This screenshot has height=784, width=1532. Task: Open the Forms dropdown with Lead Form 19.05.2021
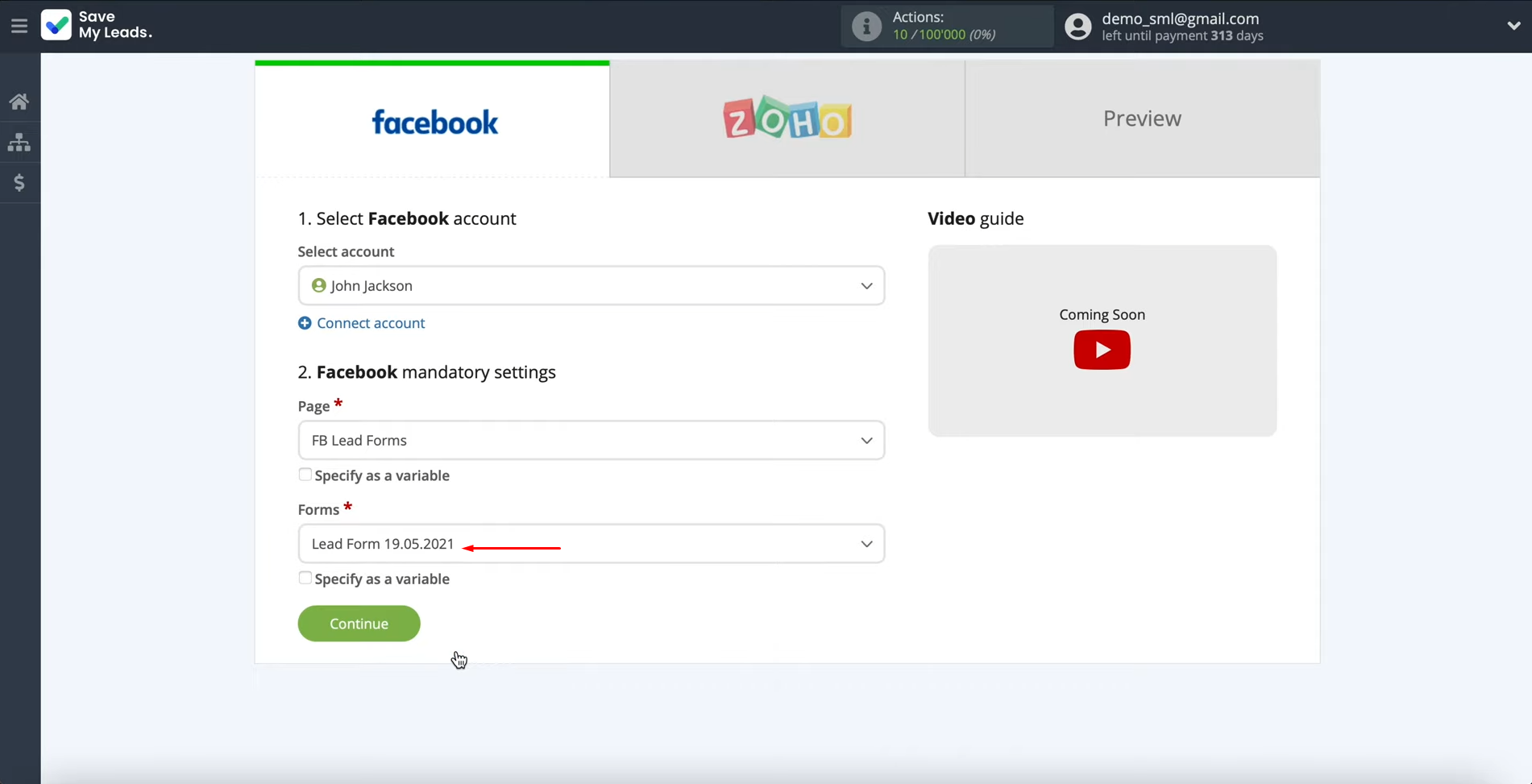[592, 544]
